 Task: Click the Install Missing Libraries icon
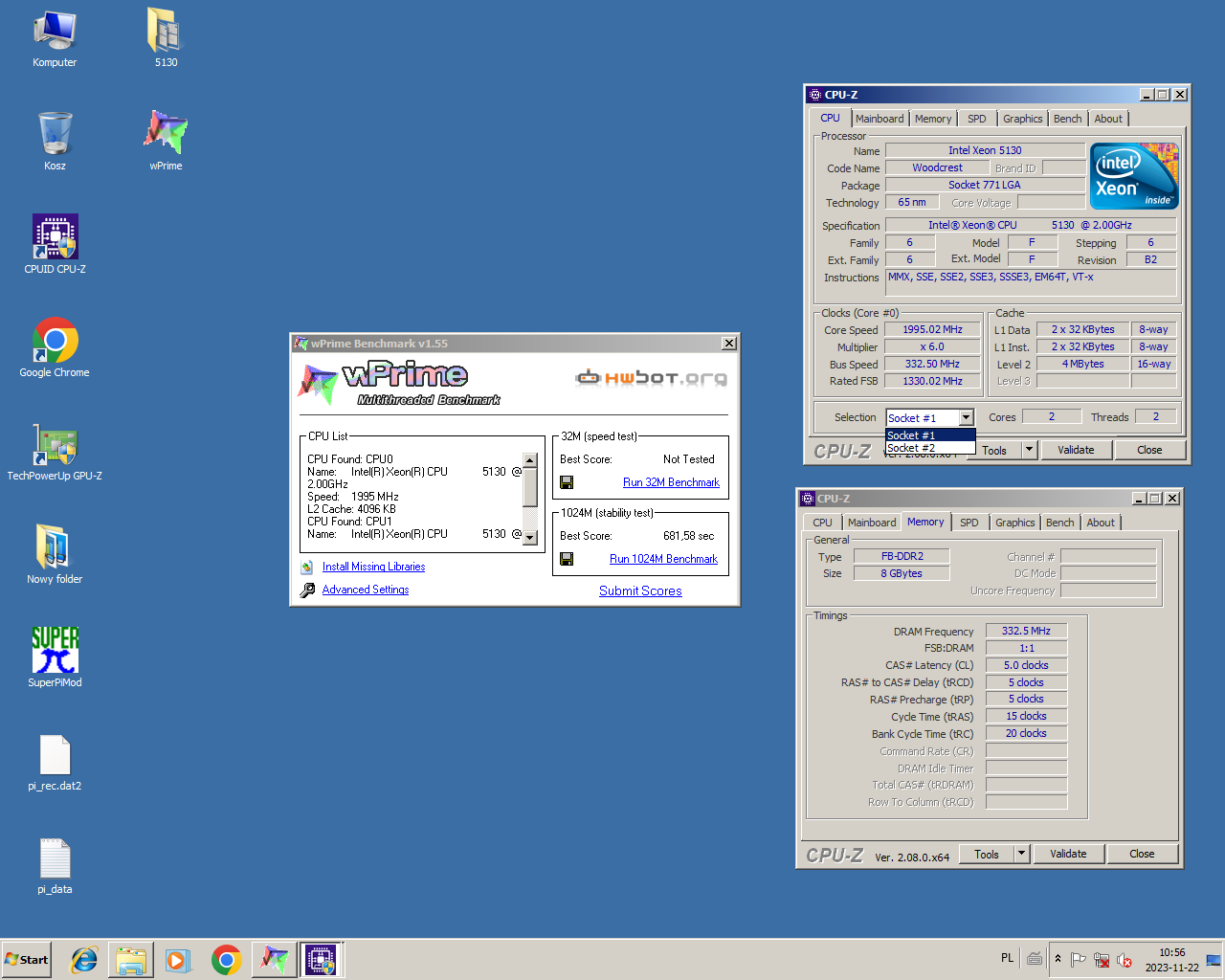[307, 568]
